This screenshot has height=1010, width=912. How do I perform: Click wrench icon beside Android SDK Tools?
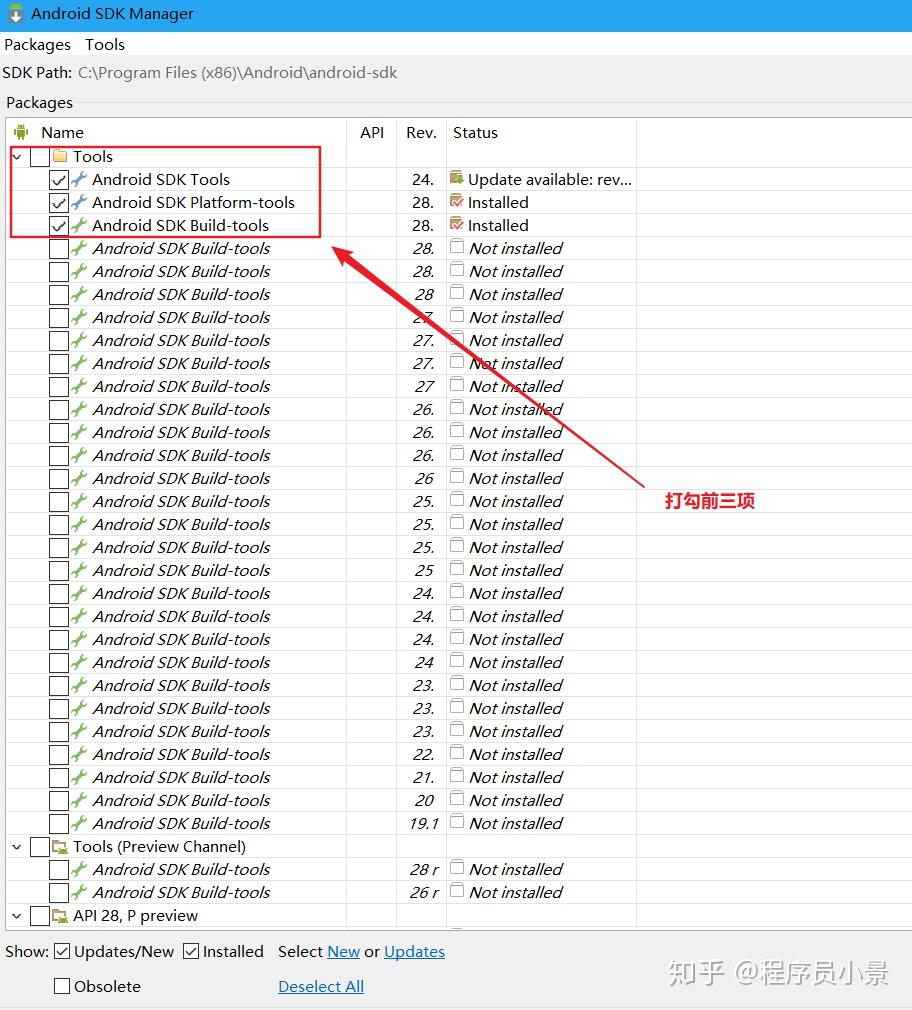point(79,179)
